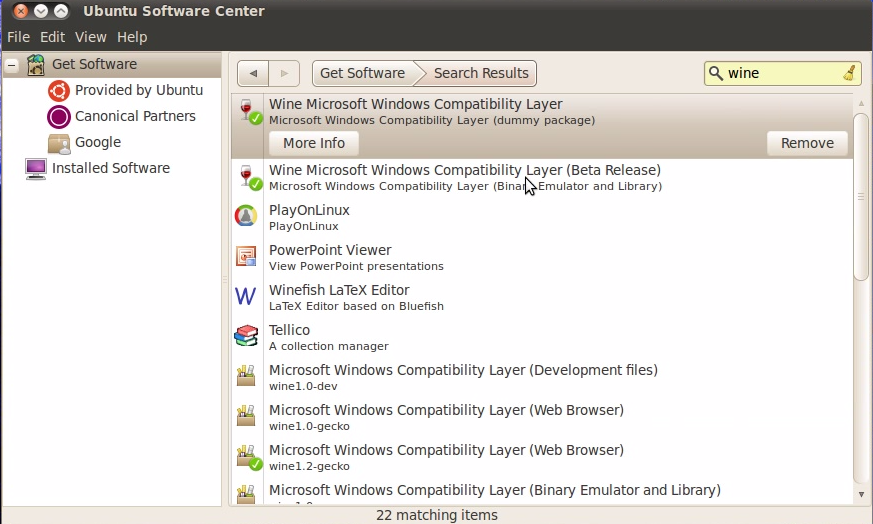Image resolution: width=873 pixels, height=524 pixels.
Task: Select Canonical Partners in sidebar
Action: point(135,116)
